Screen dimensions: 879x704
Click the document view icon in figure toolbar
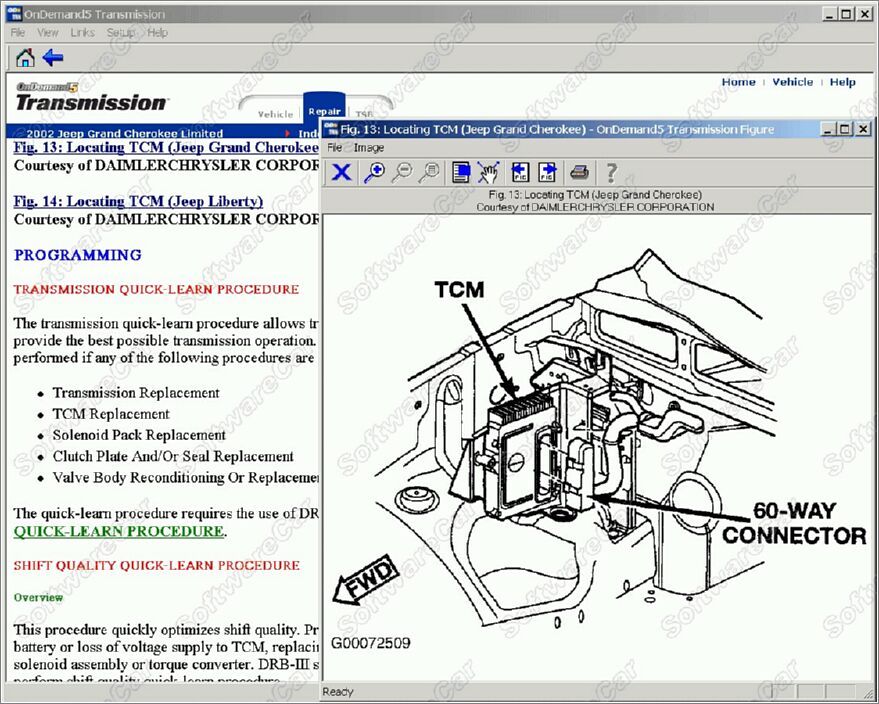point(461,172)
